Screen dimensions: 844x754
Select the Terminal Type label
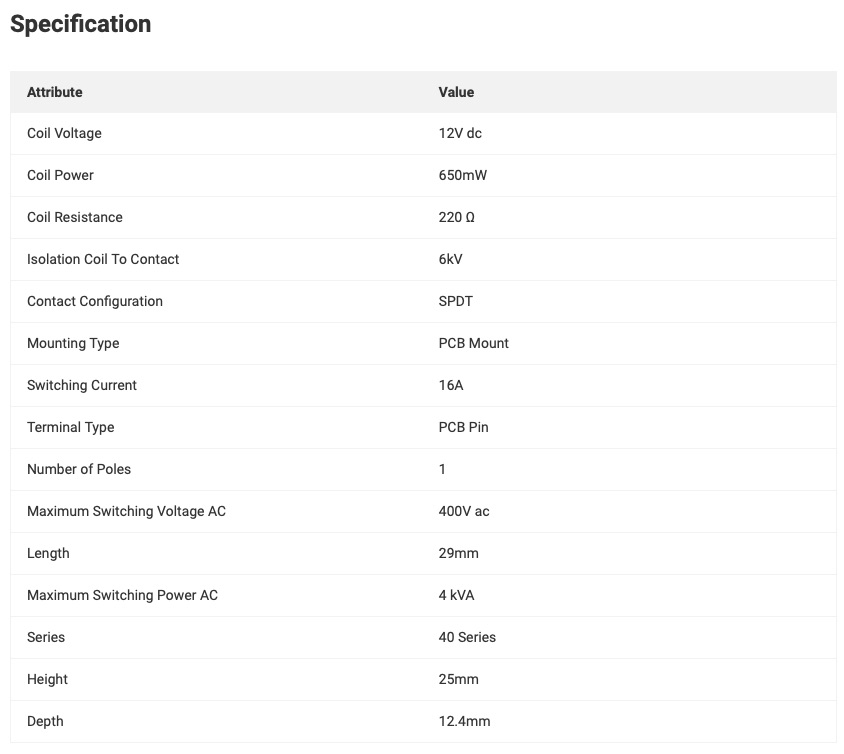pyautogui.click(x=70, y=427)
